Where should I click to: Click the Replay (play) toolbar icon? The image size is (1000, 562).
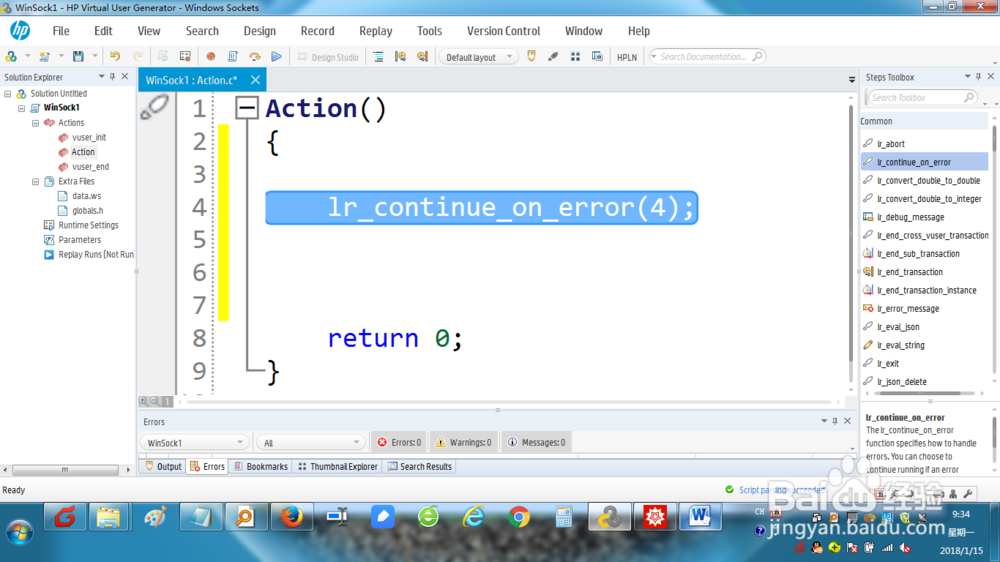pos(276,57)
